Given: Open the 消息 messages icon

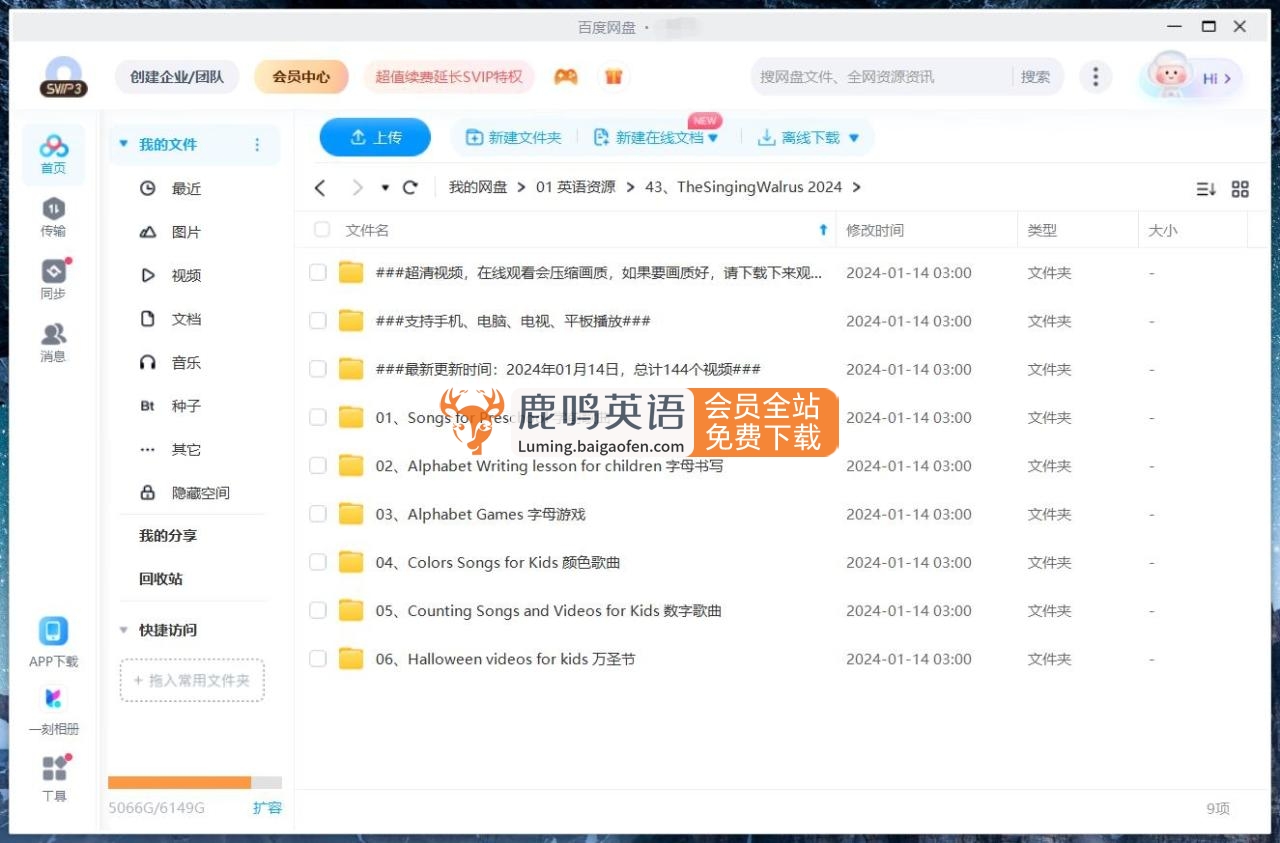Looking at the screenshot, I should pyautogui.click(x=53, y=342).
